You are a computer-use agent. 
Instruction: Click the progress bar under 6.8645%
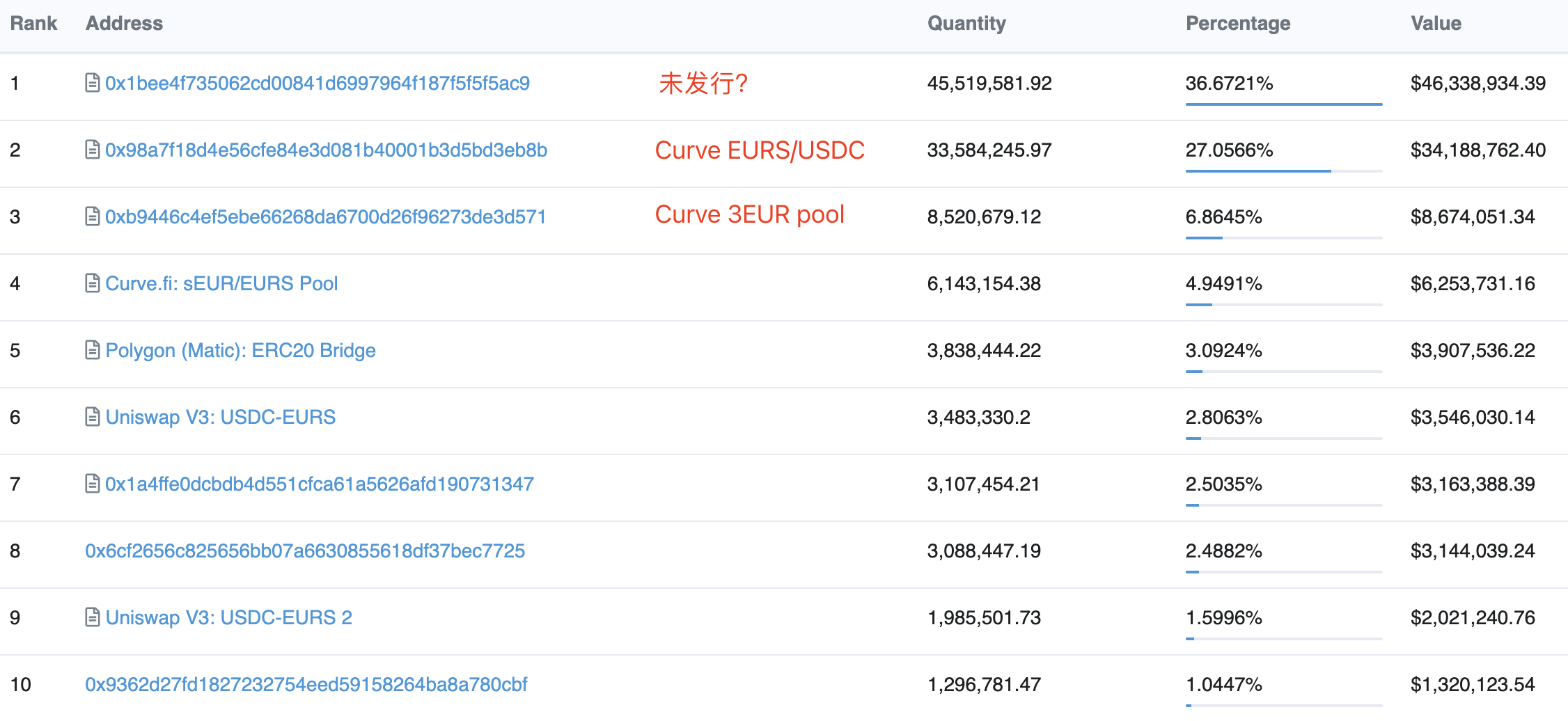tap(1284, 238)
